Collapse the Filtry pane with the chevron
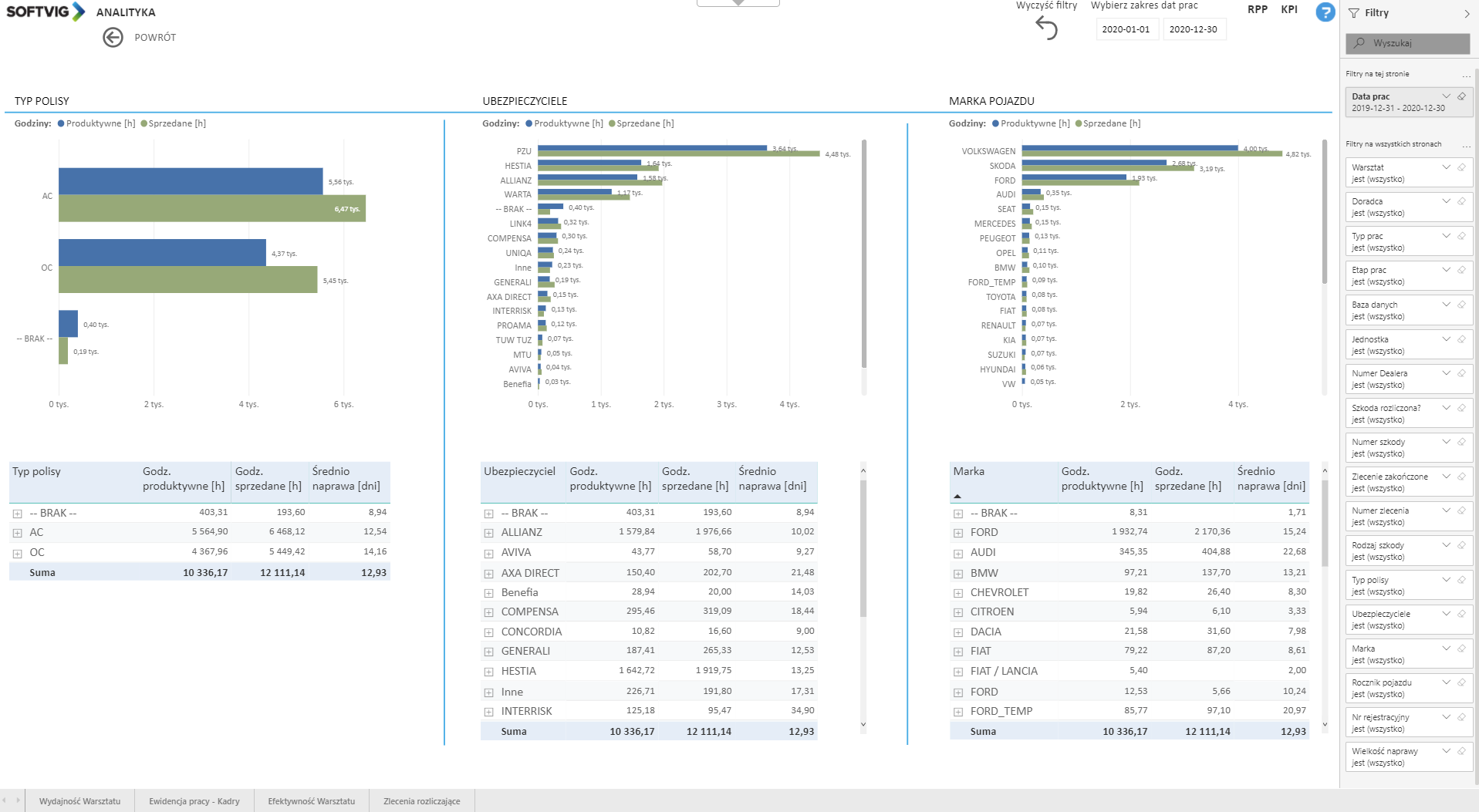1479x812 pixels. (x=1467, y=13)
